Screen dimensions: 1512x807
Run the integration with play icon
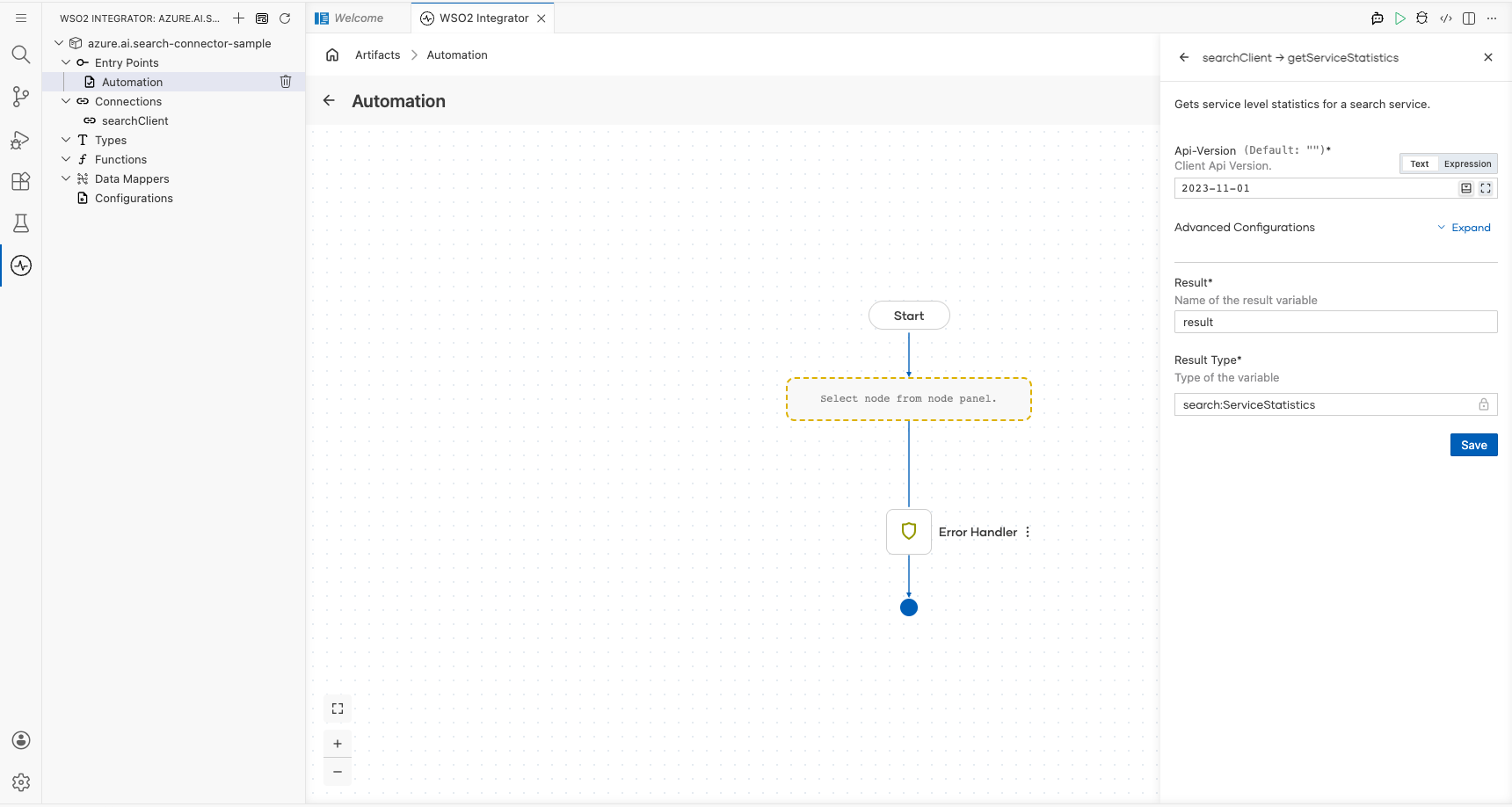[x=1400, y=18]
